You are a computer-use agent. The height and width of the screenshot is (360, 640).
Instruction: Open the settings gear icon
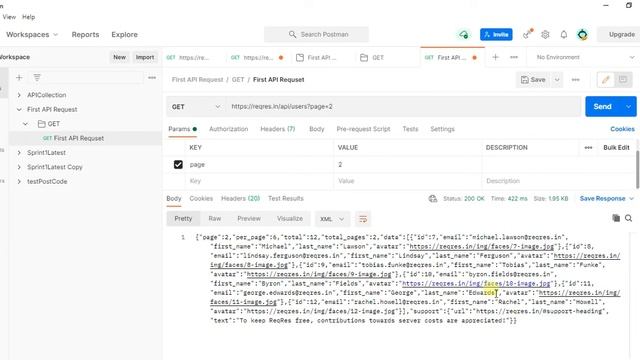coord(545,35)
